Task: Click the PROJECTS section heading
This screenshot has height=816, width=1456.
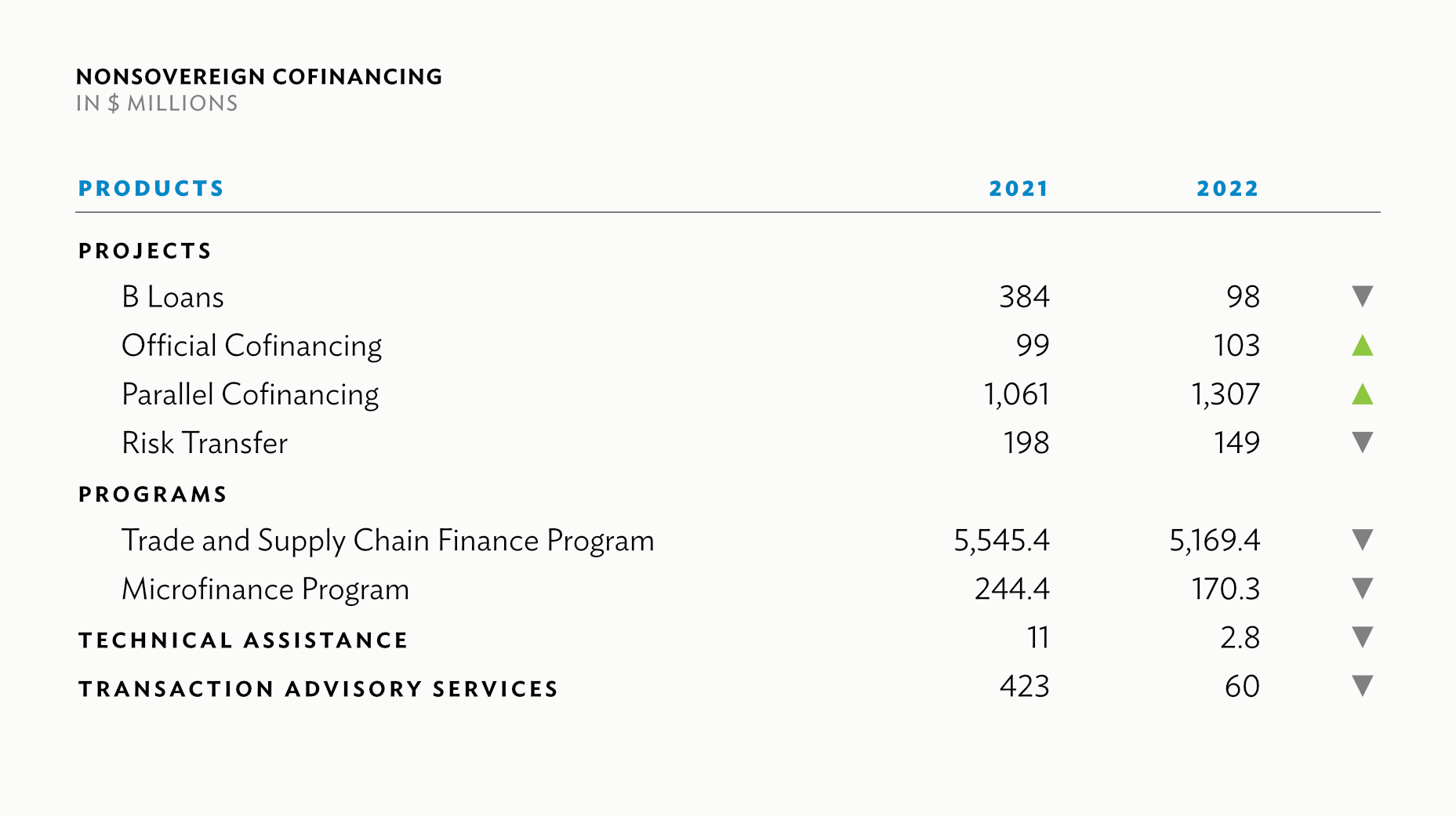Action: pos(145,251)
